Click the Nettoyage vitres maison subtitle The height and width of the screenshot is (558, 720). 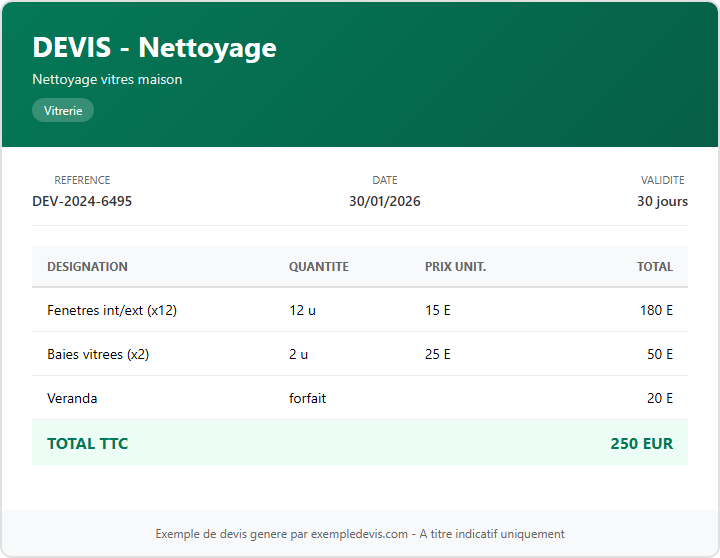[x=107, y=79]
